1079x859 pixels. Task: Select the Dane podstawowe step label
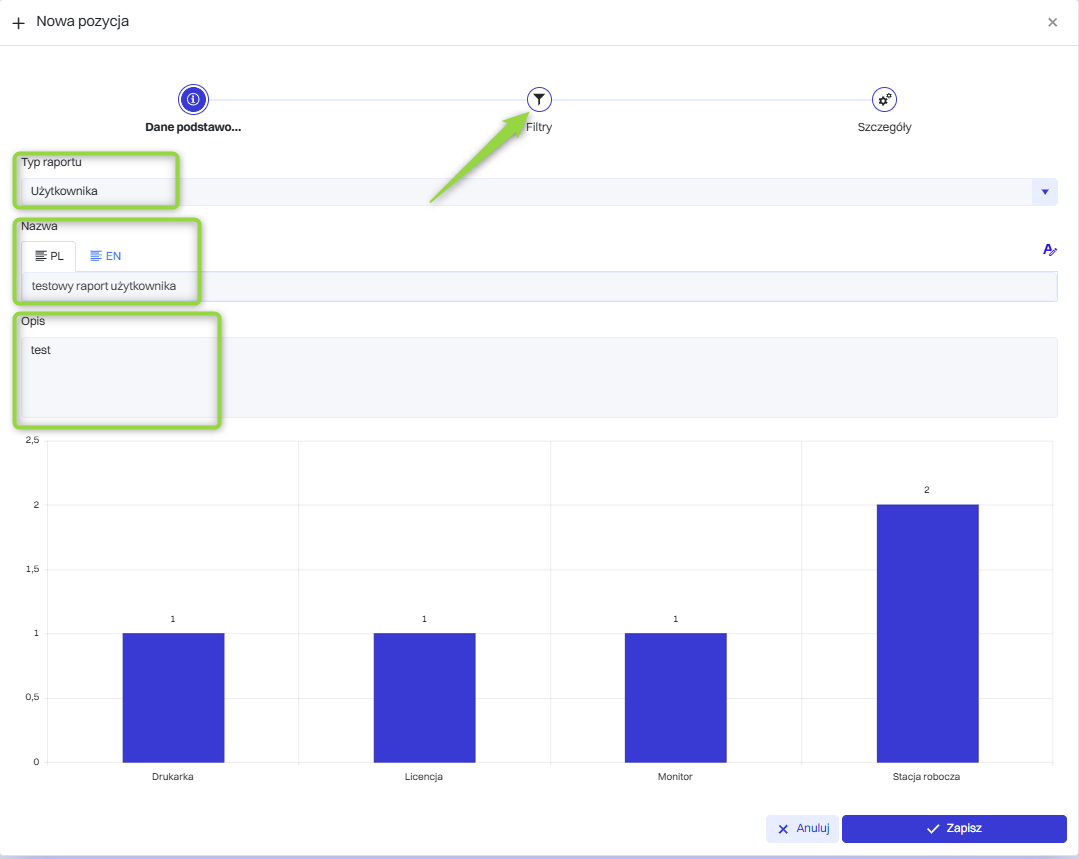tap(193, 128)
